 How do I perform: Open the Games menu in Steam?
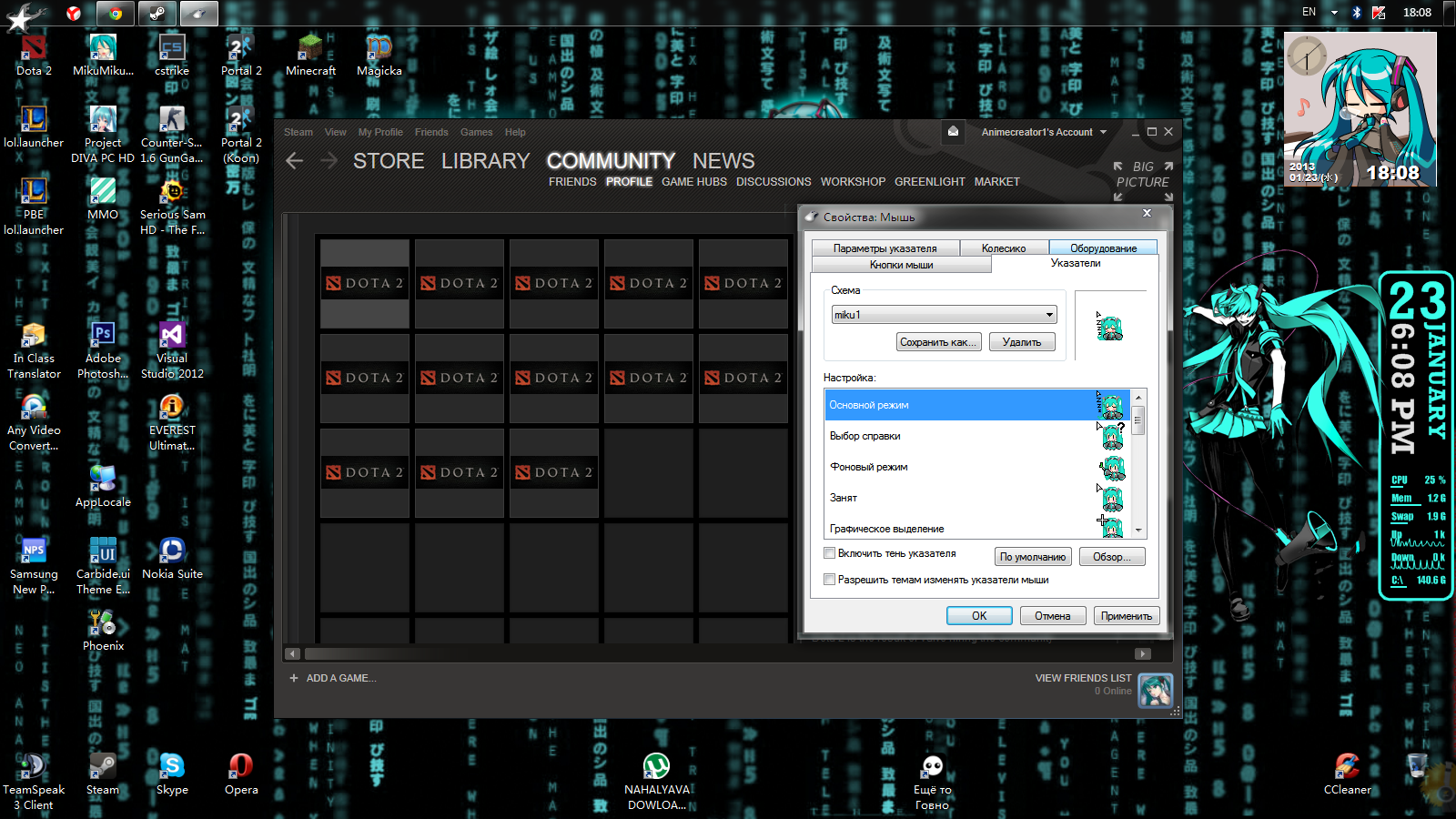click(476, 132)
